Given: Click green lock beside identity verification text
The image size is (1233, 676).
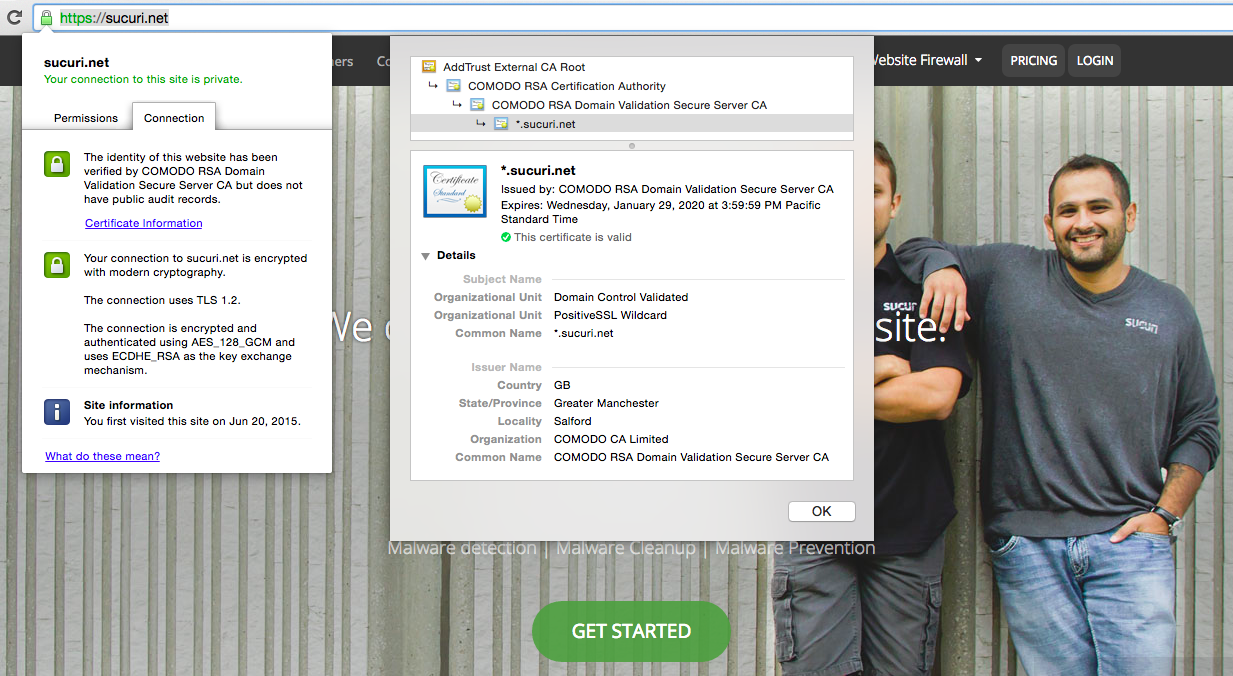Looking at the screenshot, I should pyautogui.click(x=56, y=166).
